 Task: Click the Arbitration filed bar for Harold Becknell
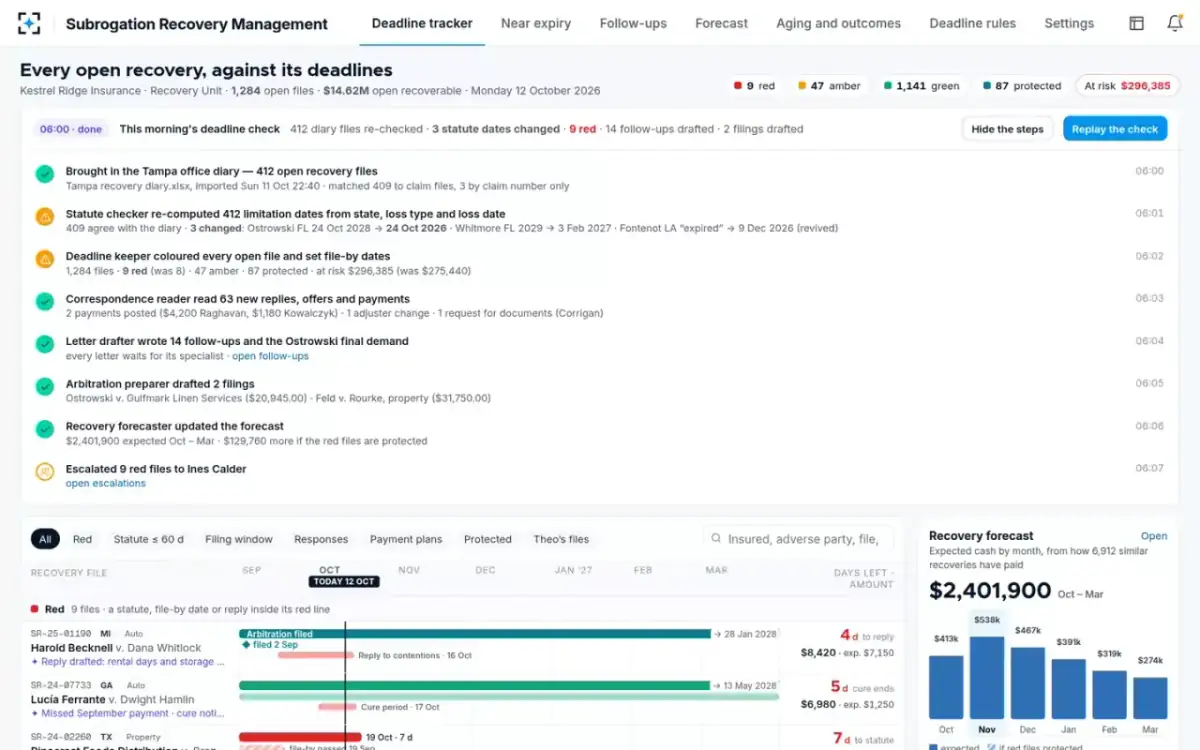[475, 634]
